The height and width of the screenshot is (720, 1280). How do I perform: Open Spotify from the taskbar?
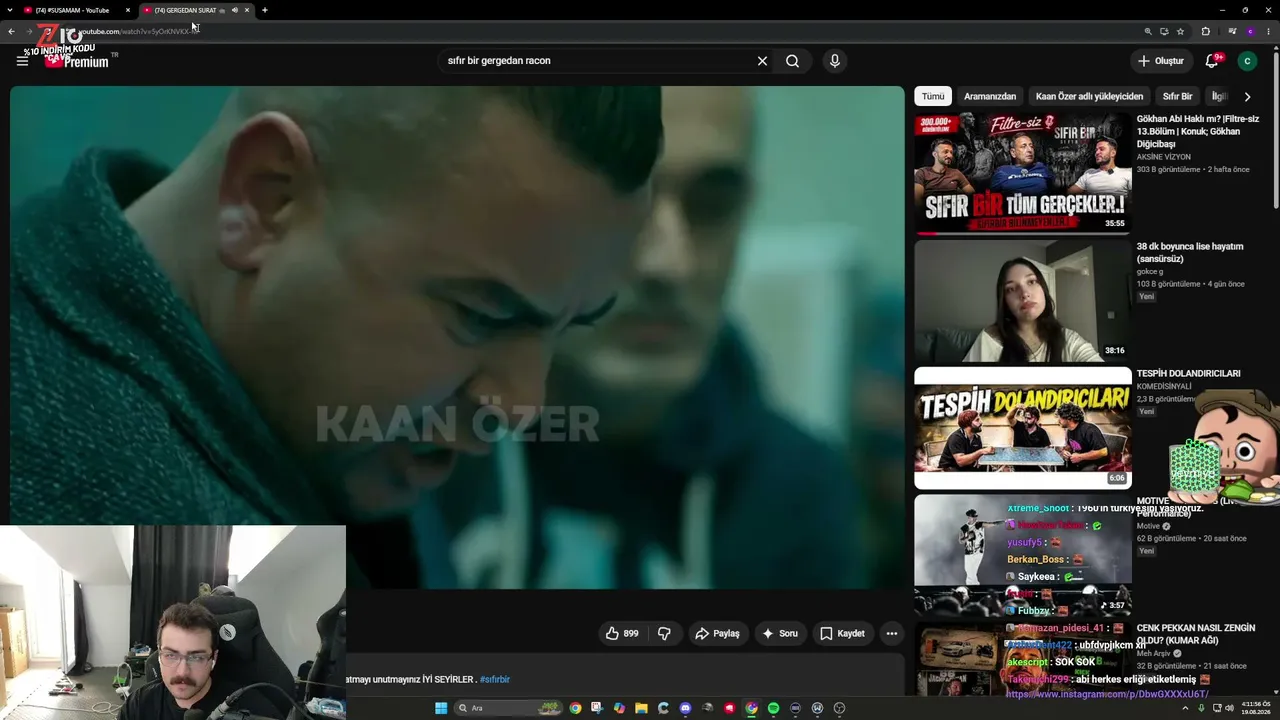click(773, 708)
